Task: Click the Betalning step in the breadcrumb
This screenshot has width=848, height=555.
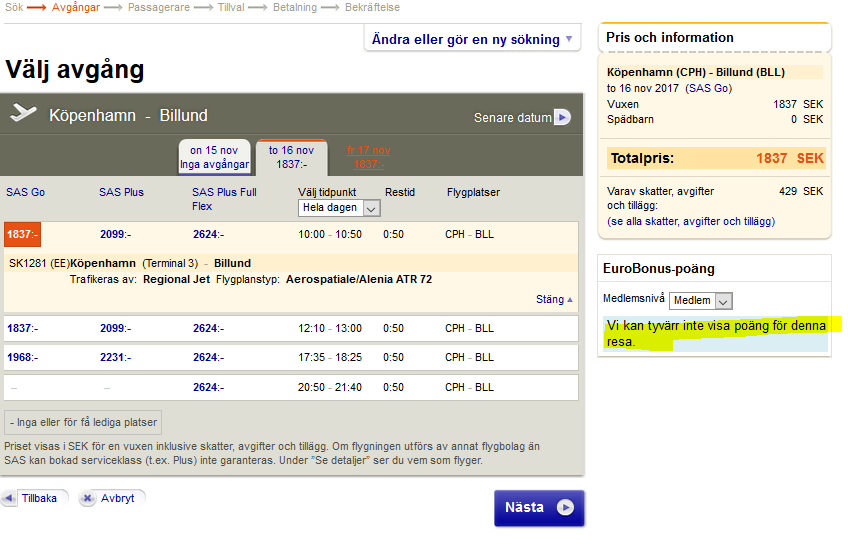Action: click(295, 8)
